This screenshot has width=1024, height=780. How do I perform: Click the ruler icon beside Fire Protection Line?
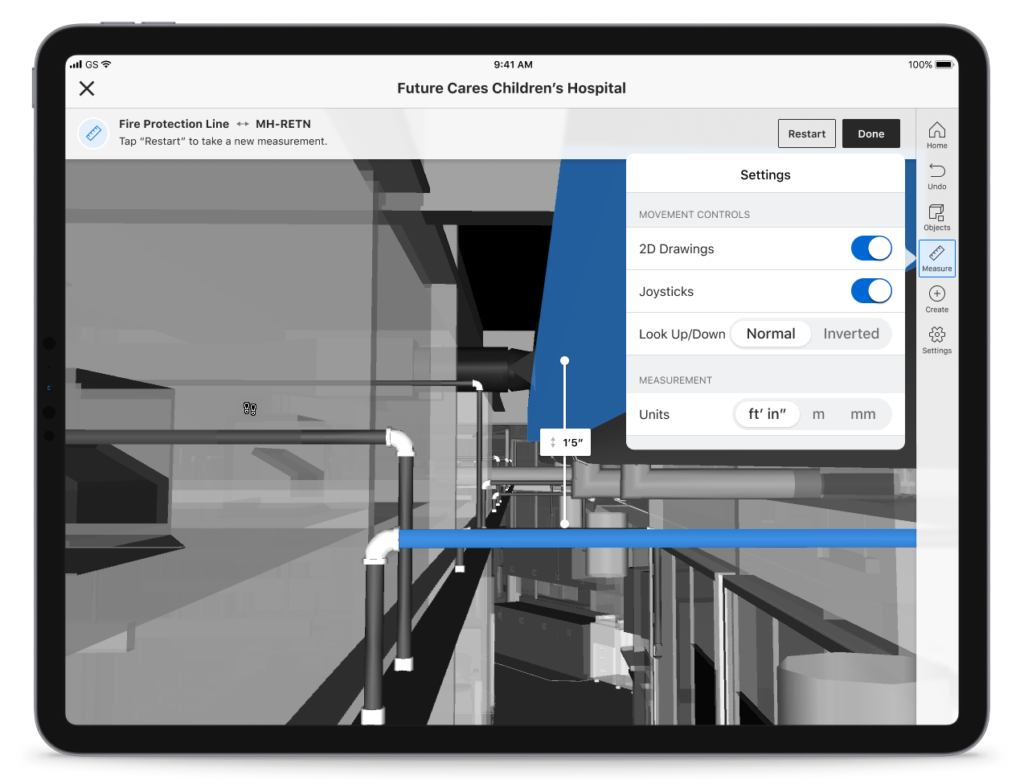pos(93,133)
